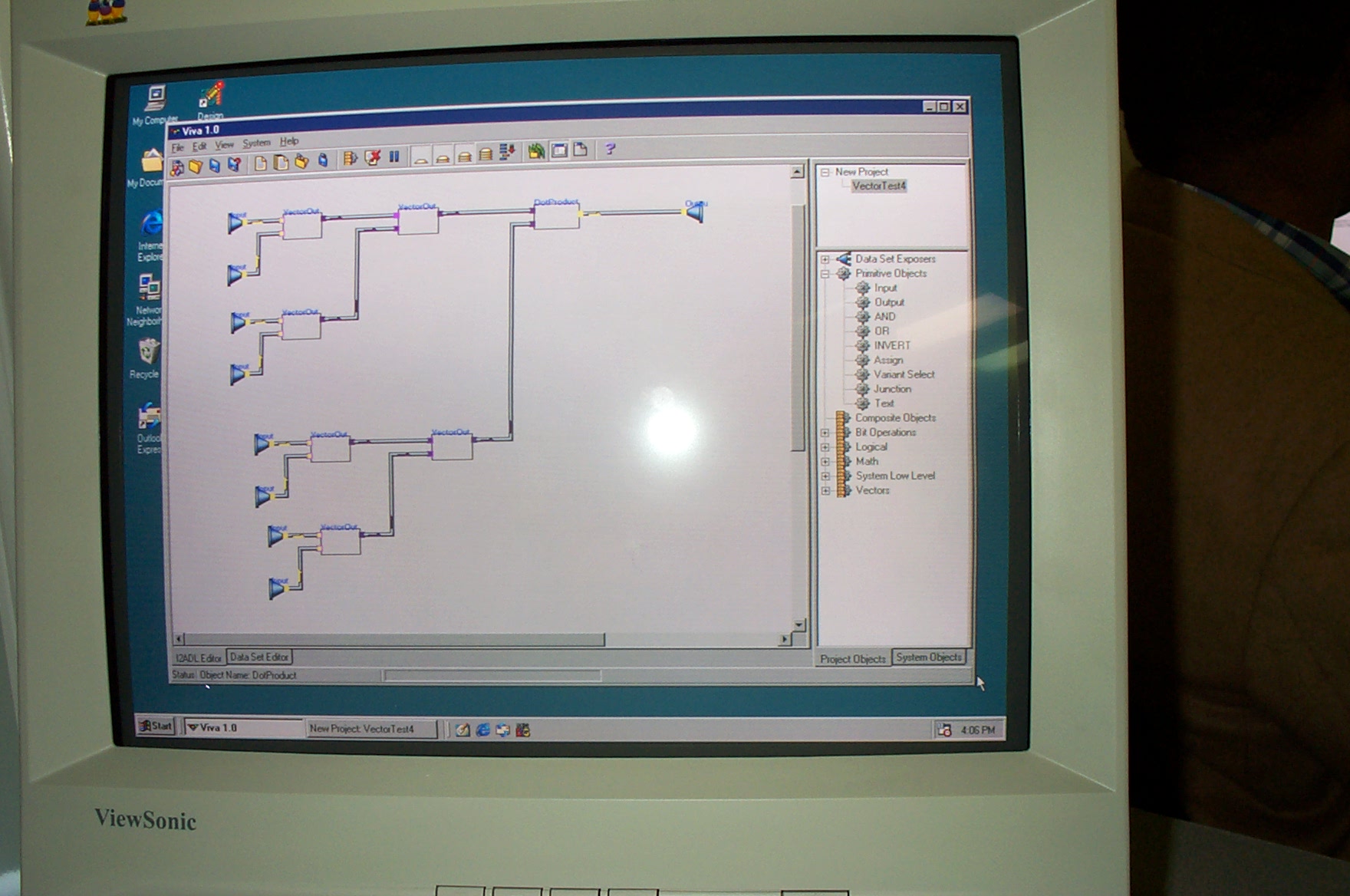Screen dimensions: 1350x896
Task: Click the pause icon in the toolbar
Action: coord(394,157)
